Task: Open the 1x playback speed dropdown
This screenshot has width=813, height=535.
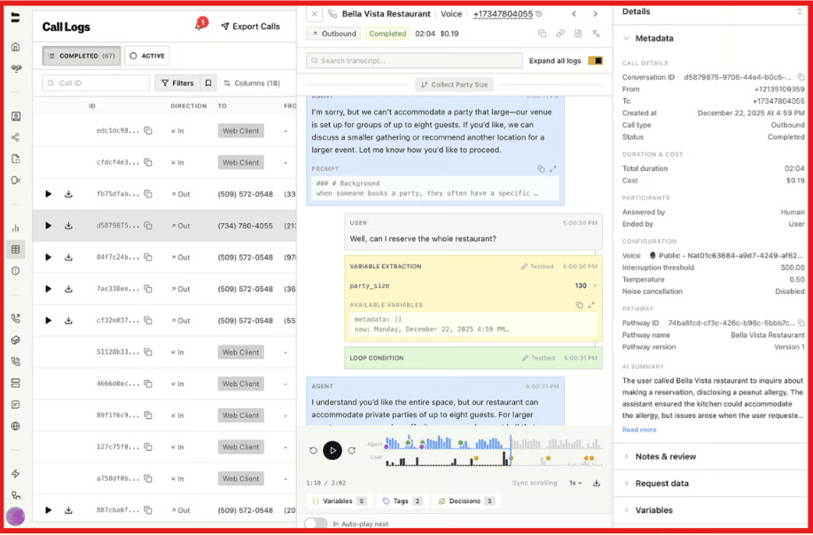Action: [576, 483]
